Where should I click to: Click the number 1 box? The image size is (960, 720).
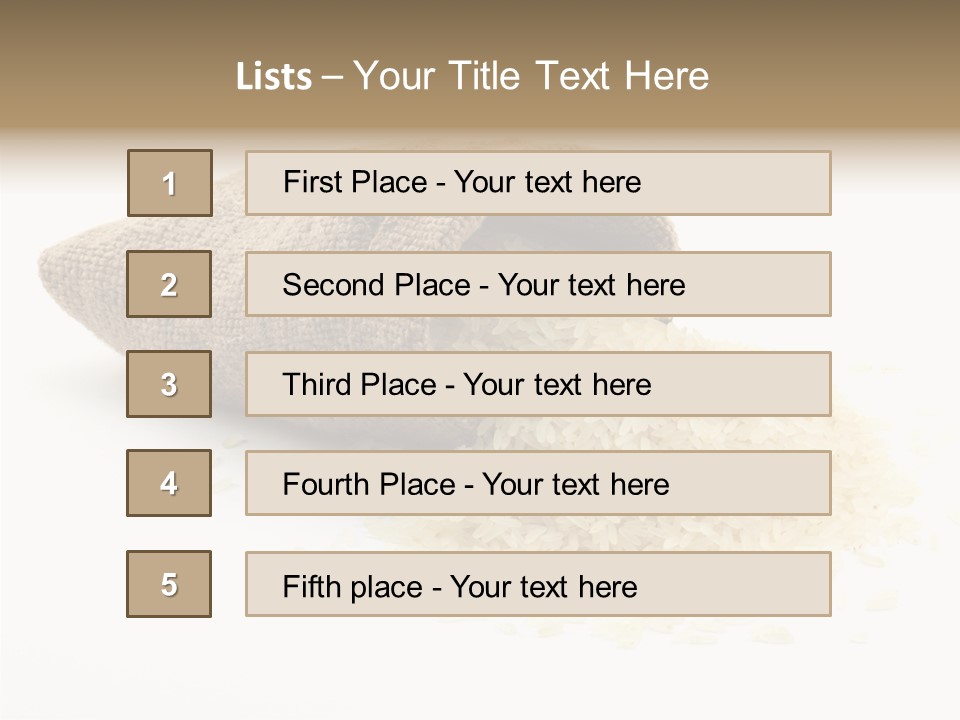click(x=170, y=183)
